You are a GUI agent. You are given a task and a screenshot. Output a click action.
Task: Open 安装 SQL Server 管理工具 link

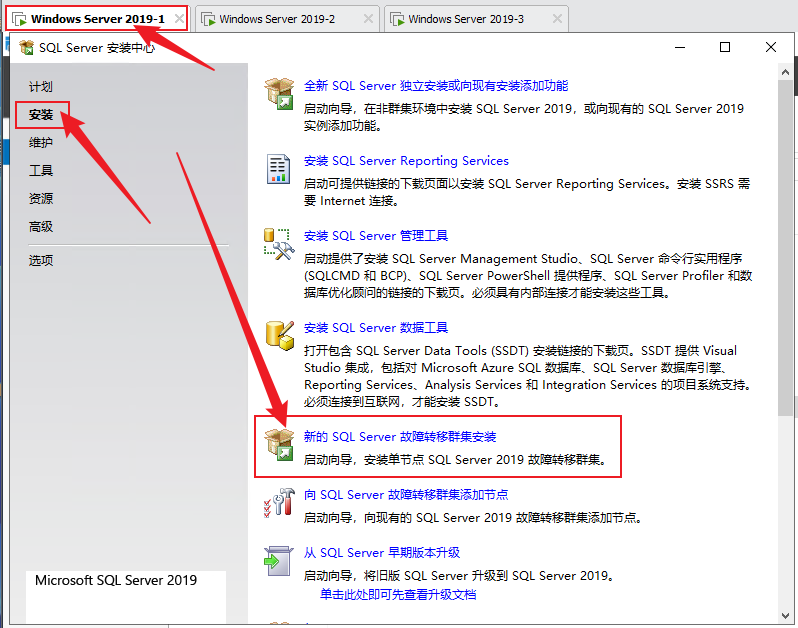(x=376, y=236)
